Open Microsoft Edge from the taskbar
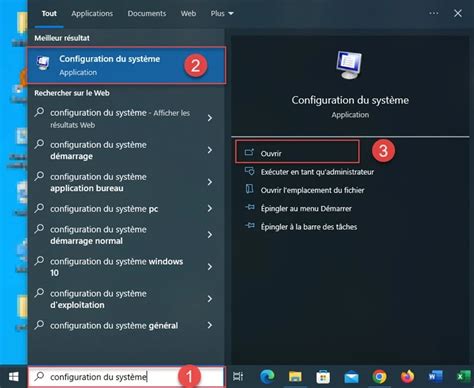474x388 pixels. point(267,377)
